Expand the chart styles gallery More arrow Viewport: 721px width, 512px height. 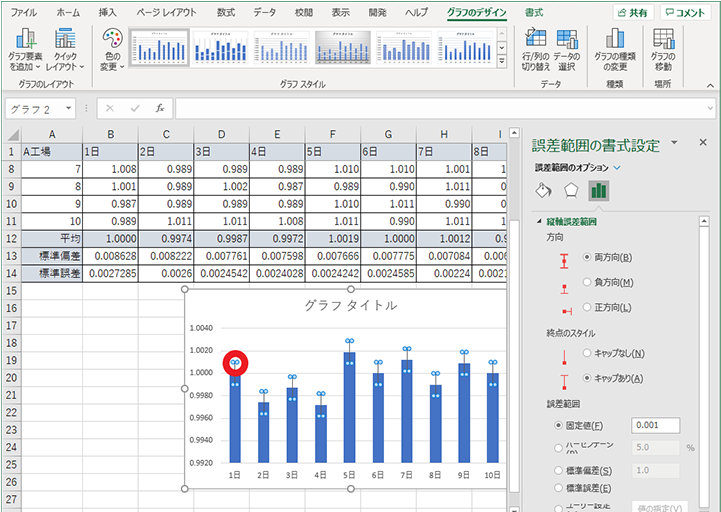coord(502,61)
